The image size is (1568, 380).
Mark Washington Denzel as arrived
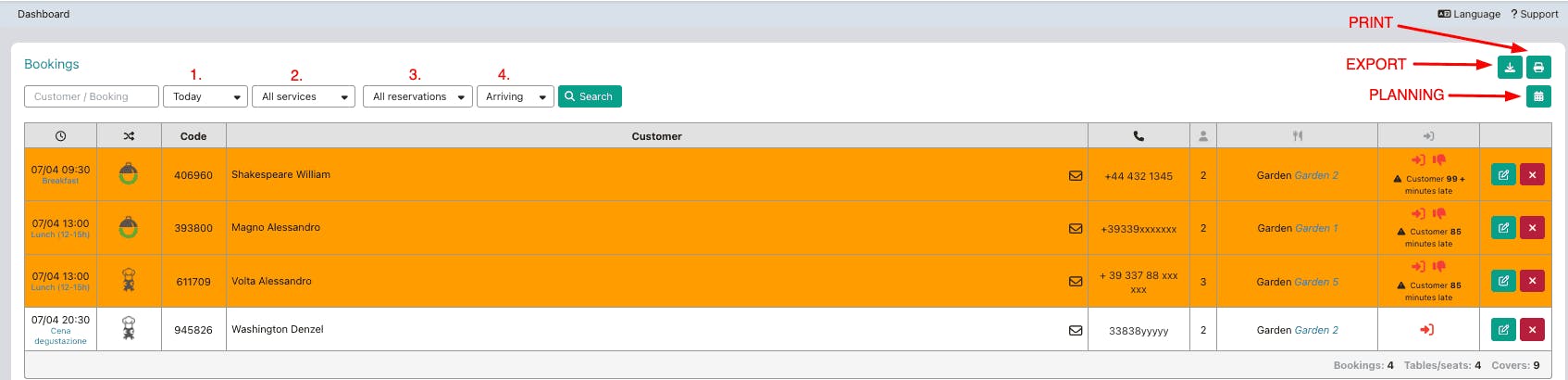pyautogui.click(x=1427, y=330)
